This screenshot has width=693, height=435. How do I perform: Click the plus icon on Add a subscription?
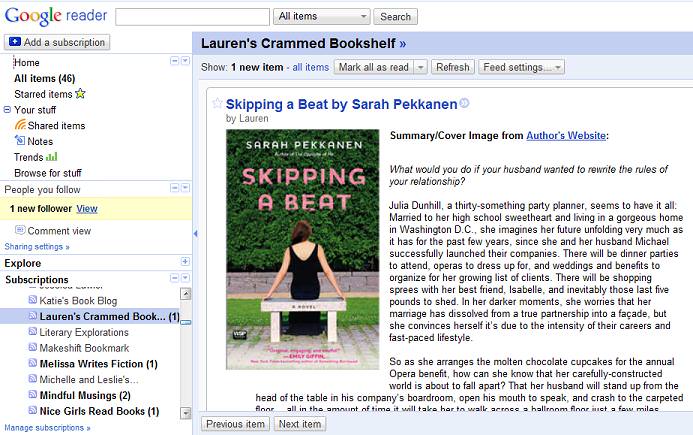[x=15, y=42]
